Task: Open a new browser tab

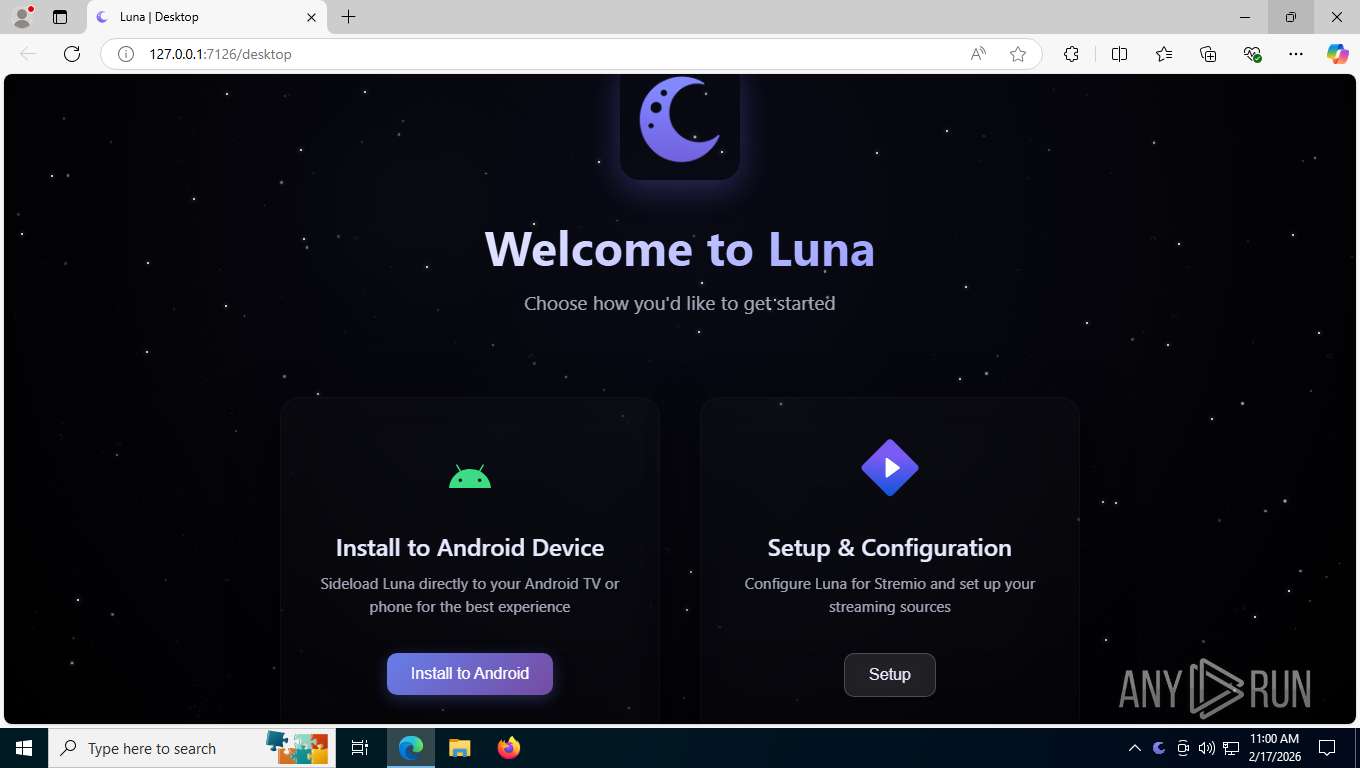Action: coord(348,17)
